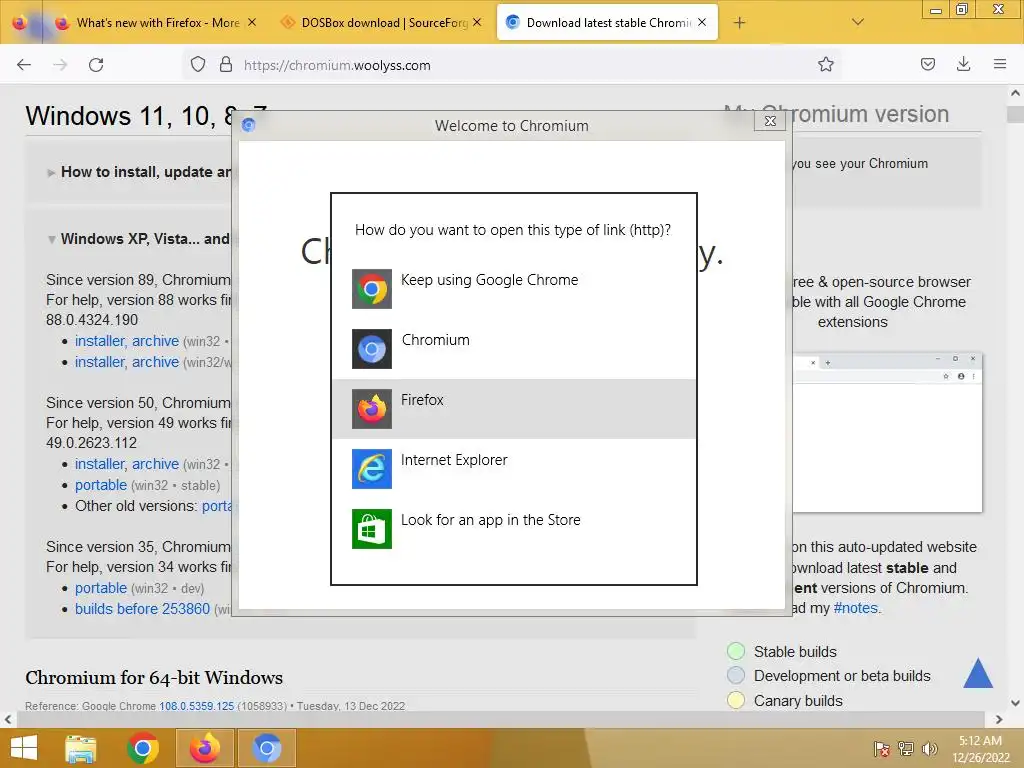Open Google Chrome from the taskbar

143,748
